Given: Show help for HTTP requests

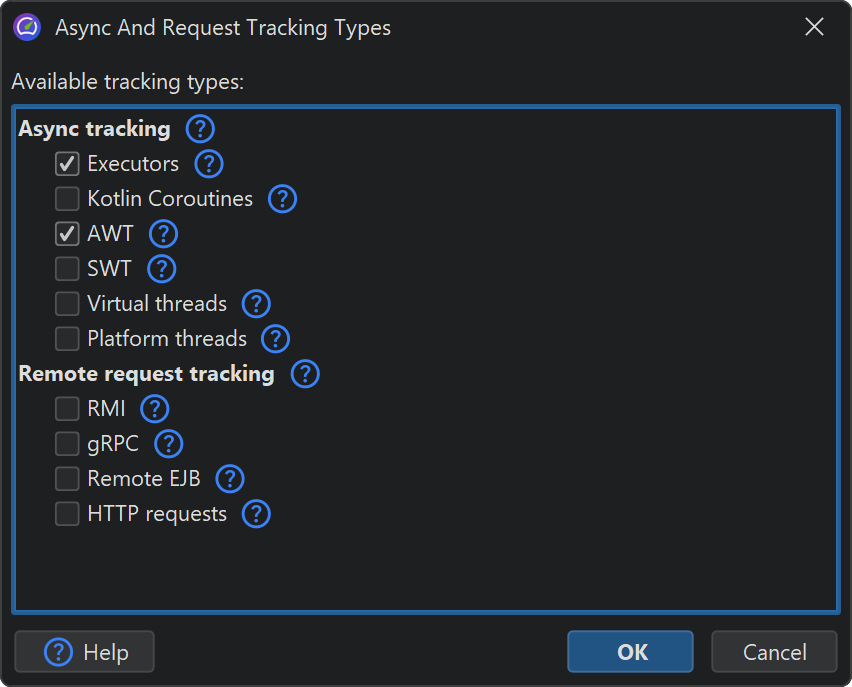Looking at the screenshot, I should [x=257, y=514].
